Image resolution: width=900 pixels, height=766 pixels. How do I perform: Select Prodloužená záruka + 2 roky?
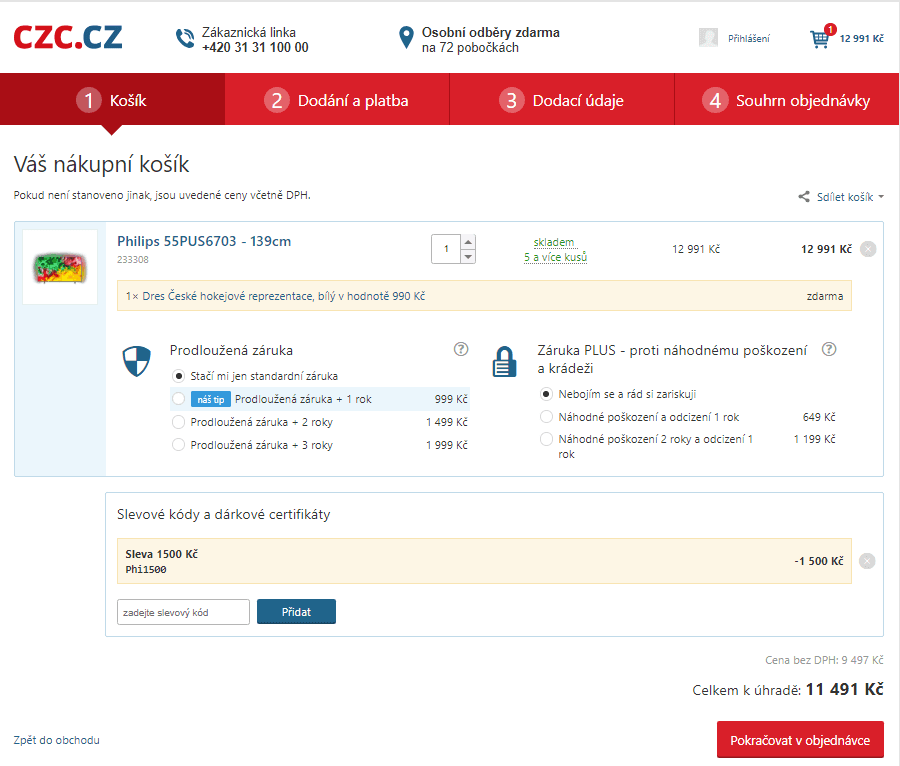click(179, 422)
